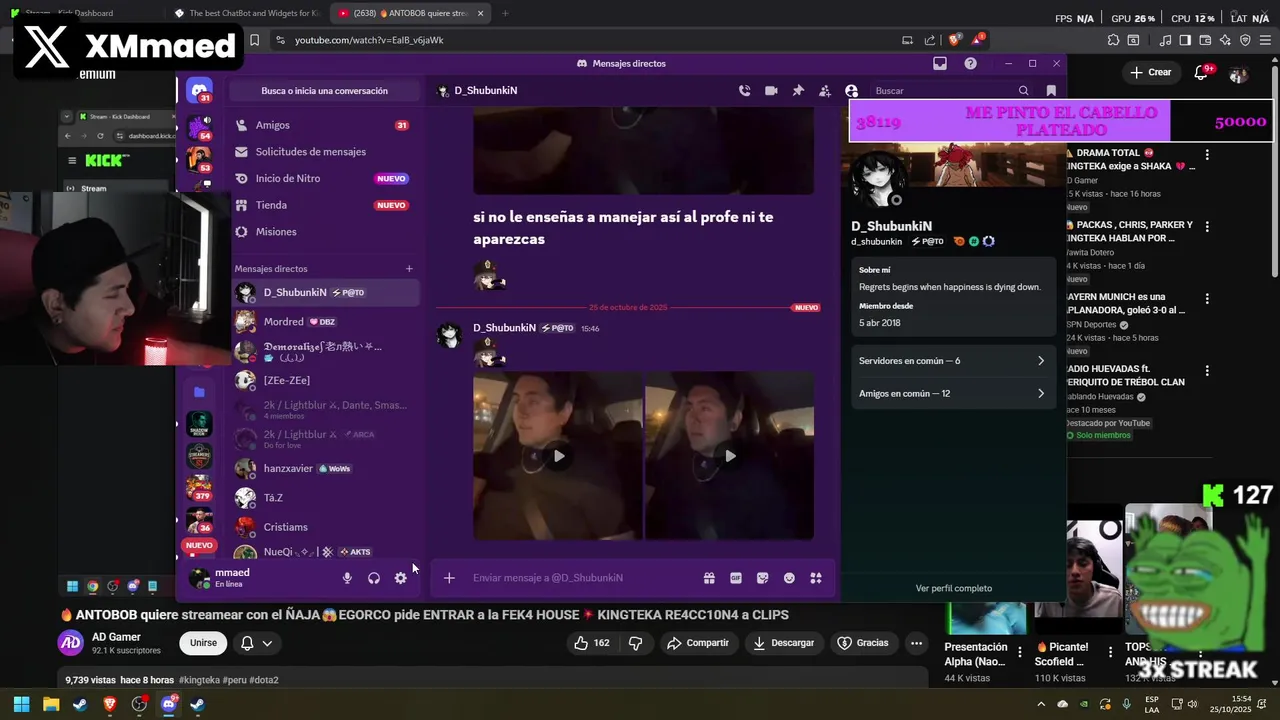Open more actions ellipsis under video
The image size is (1280, 720).
916,643
